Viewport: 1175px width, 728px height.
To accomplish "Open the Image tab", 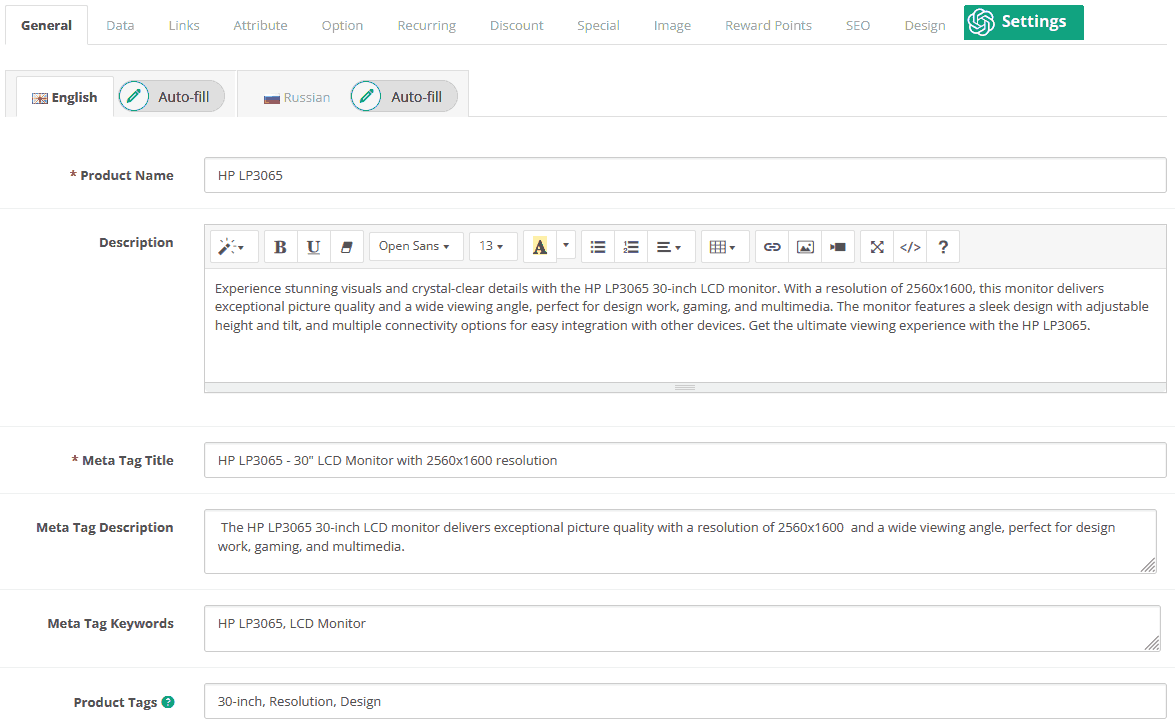I will pyautogui.click(x=672, y=25).
